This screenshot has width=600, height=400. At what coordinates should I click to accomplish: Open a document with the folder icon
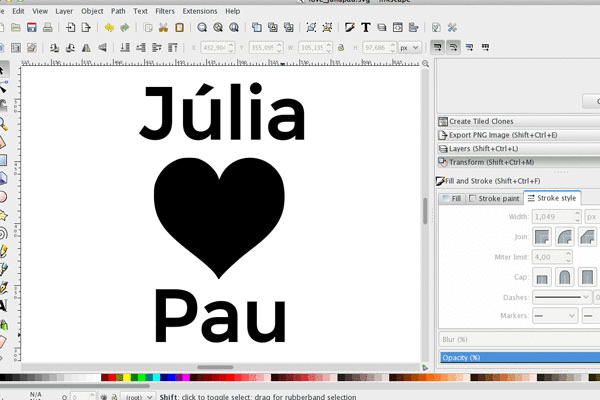coord(16,28)
